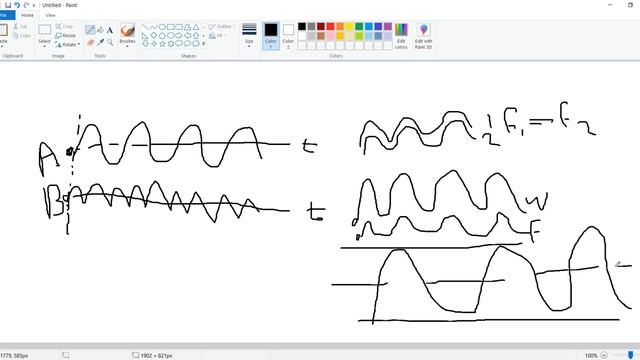This screenshot has width=640, height=360.
Task: Pick the purple color swatch
Action: click(387, 27)
